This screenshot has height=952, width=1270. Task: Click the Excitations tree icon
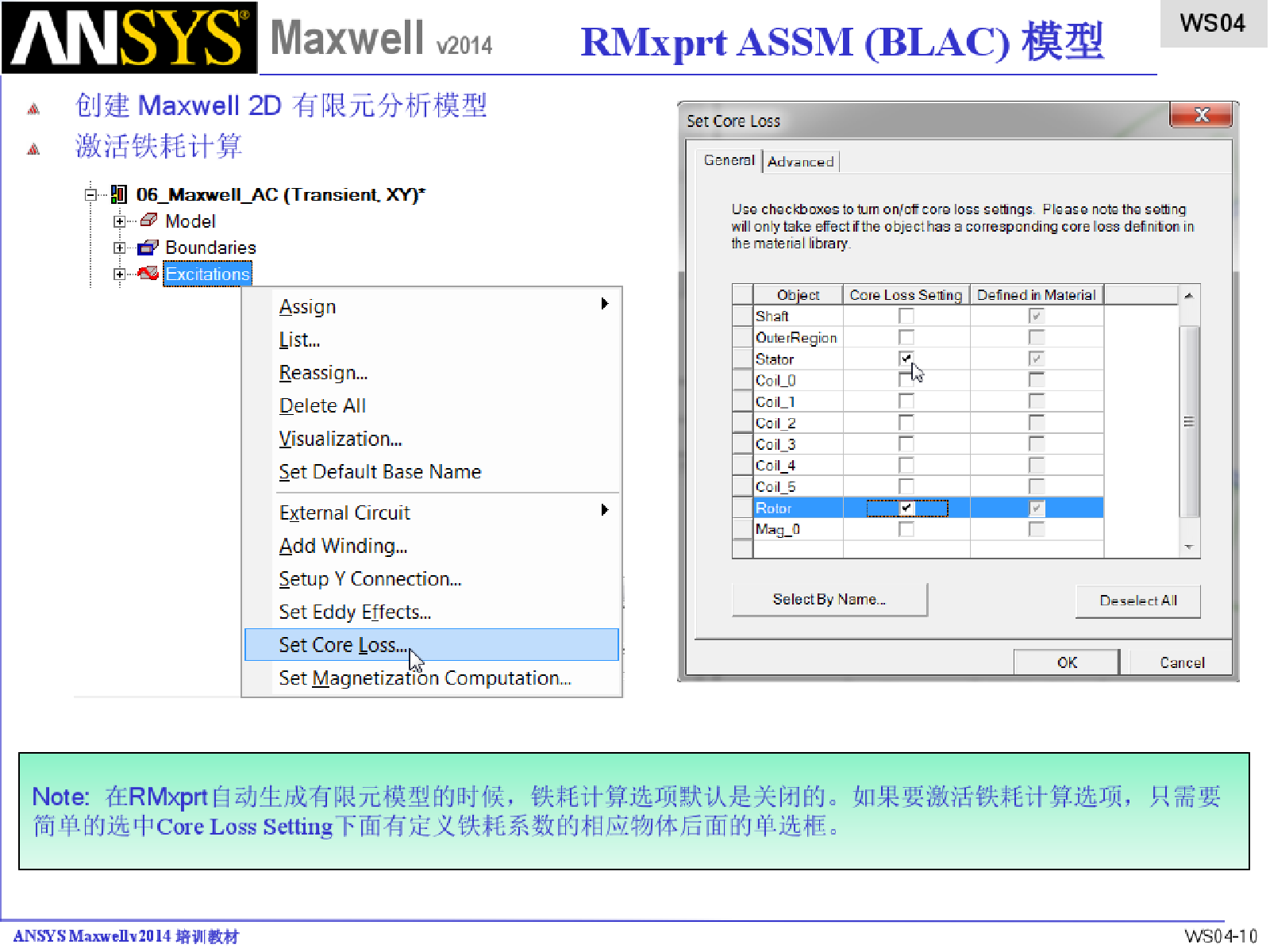(x=148, y=274)
